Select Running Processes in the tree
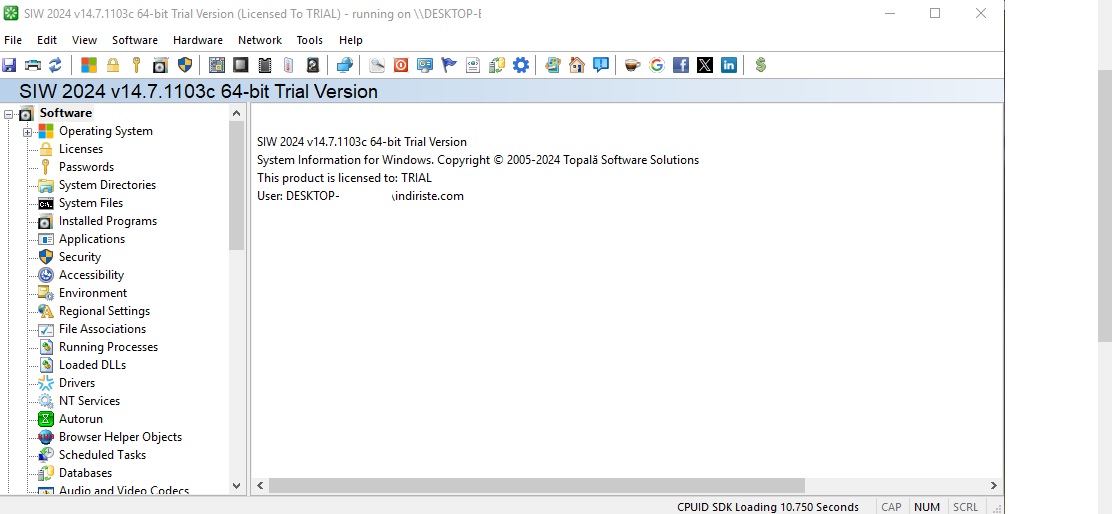Image resolution: width=1112 pixels, height=514 pixels. click(x=109, y=347)
